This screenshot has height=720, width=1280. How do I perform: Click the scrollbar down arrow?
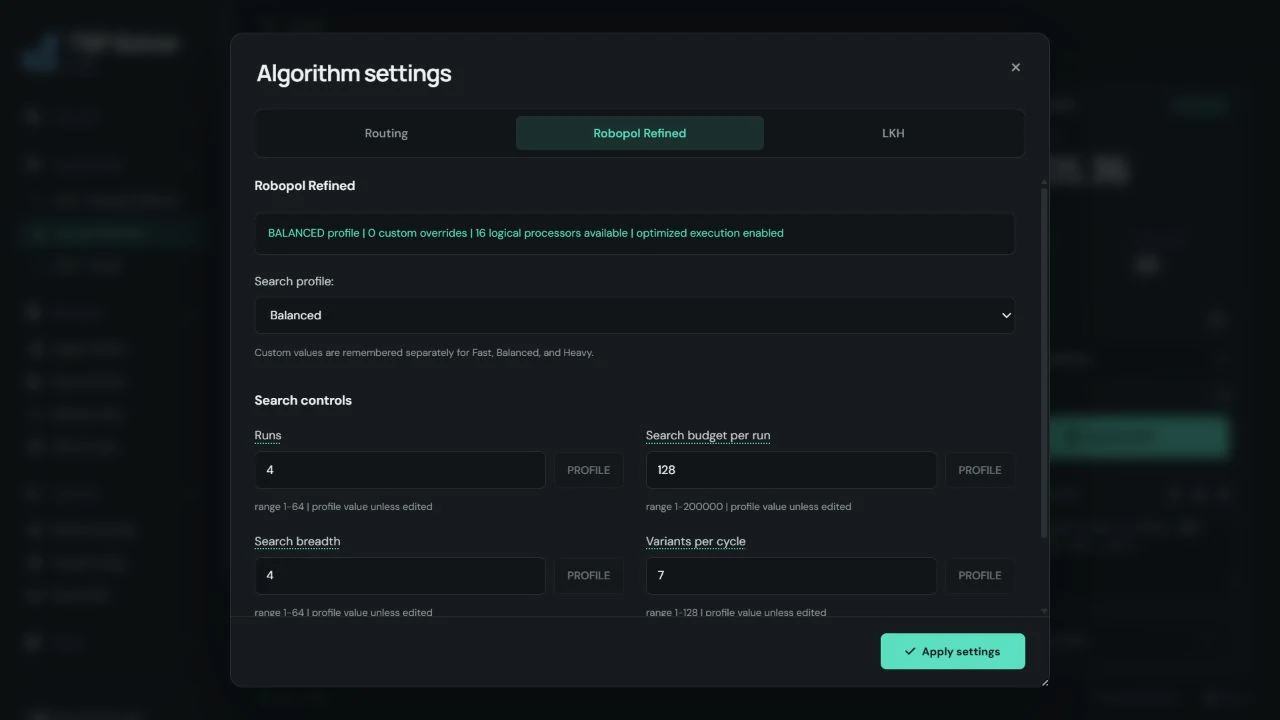coord(1045,611)
